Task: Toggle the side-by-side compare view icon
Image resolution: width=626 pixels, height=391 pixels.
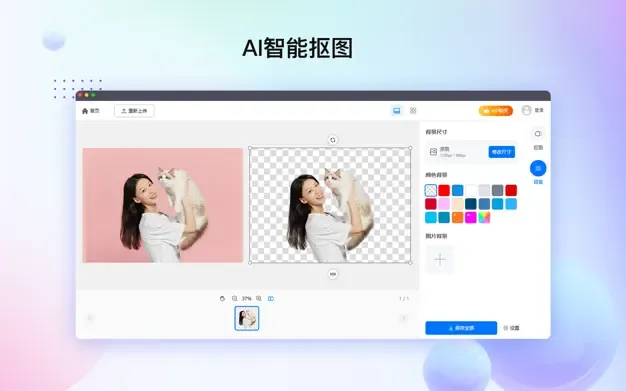Action: pyautogui.click(x=271, y=298)
